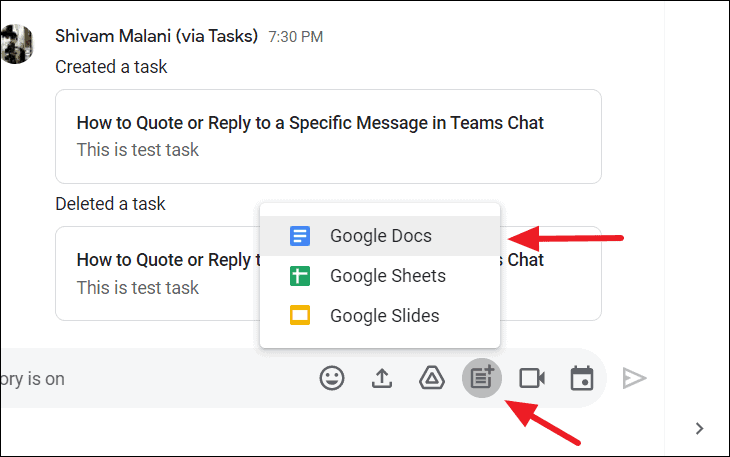Click 'This is test task' in created card
The image size is (730, 457).
(138, 150)
